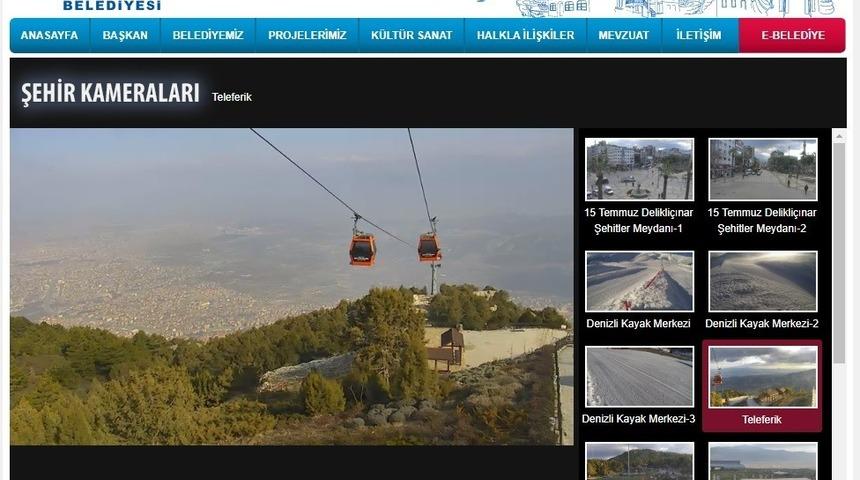Click the red E-BELEDİYE button

793,35
